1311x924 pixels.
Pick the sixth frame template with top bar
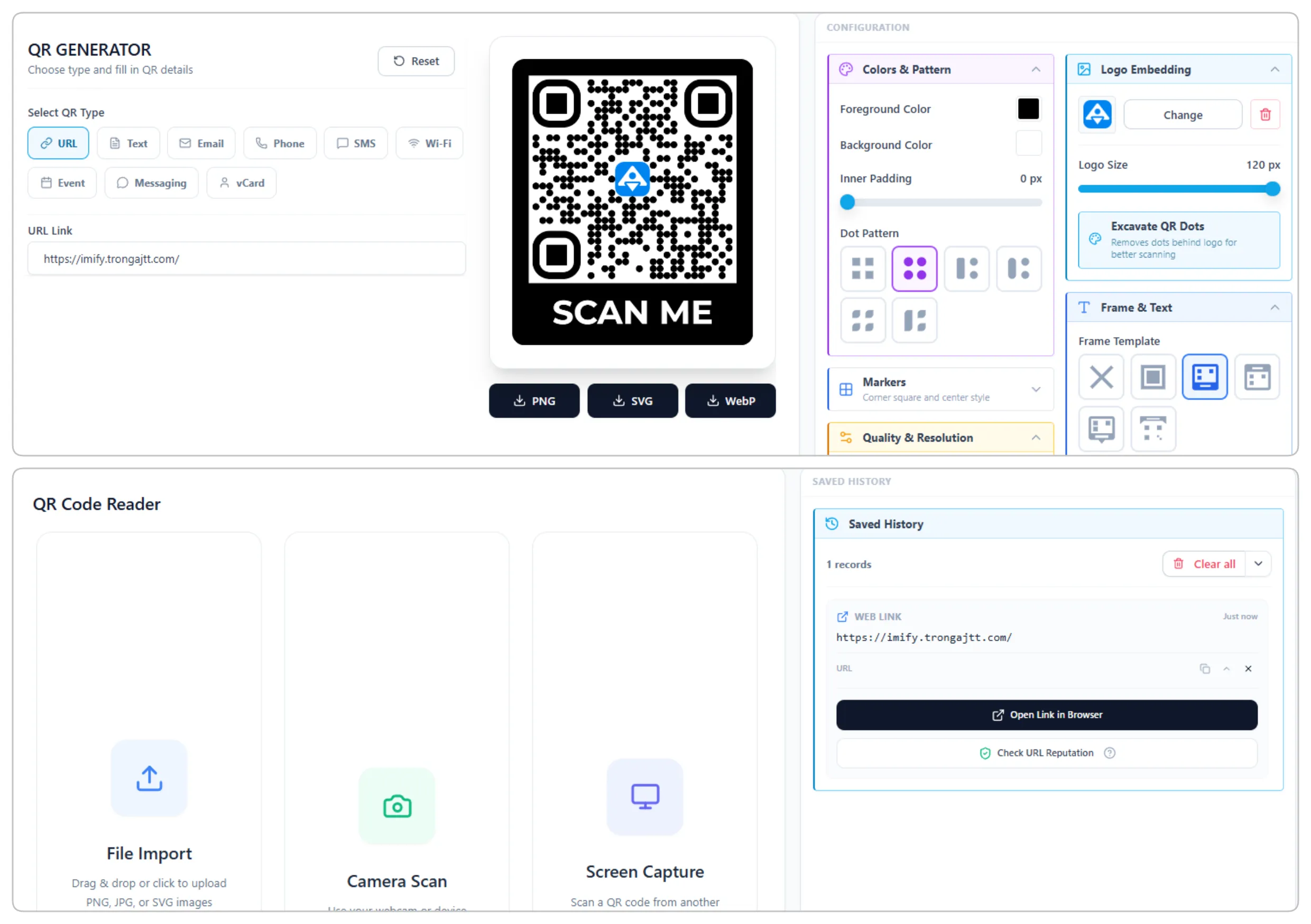tap(1153, 429)
